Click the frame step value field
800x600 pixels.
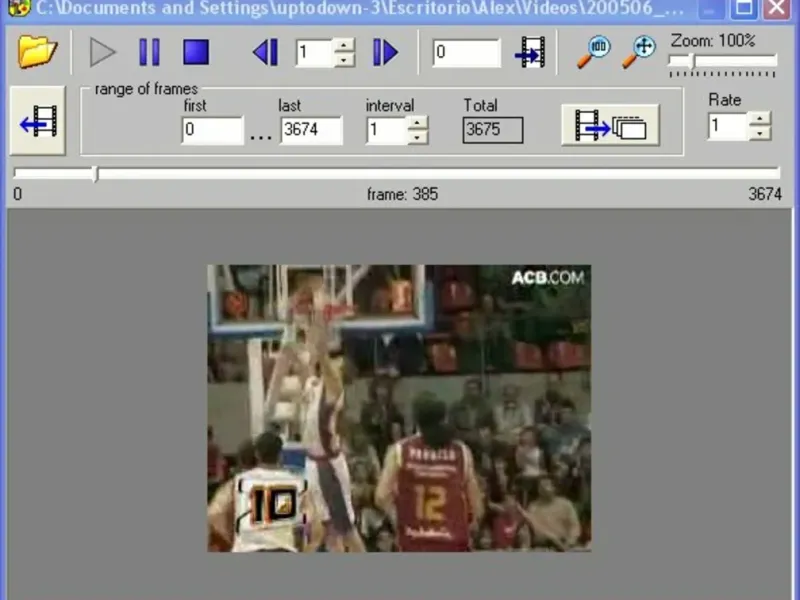click(314, 52)
